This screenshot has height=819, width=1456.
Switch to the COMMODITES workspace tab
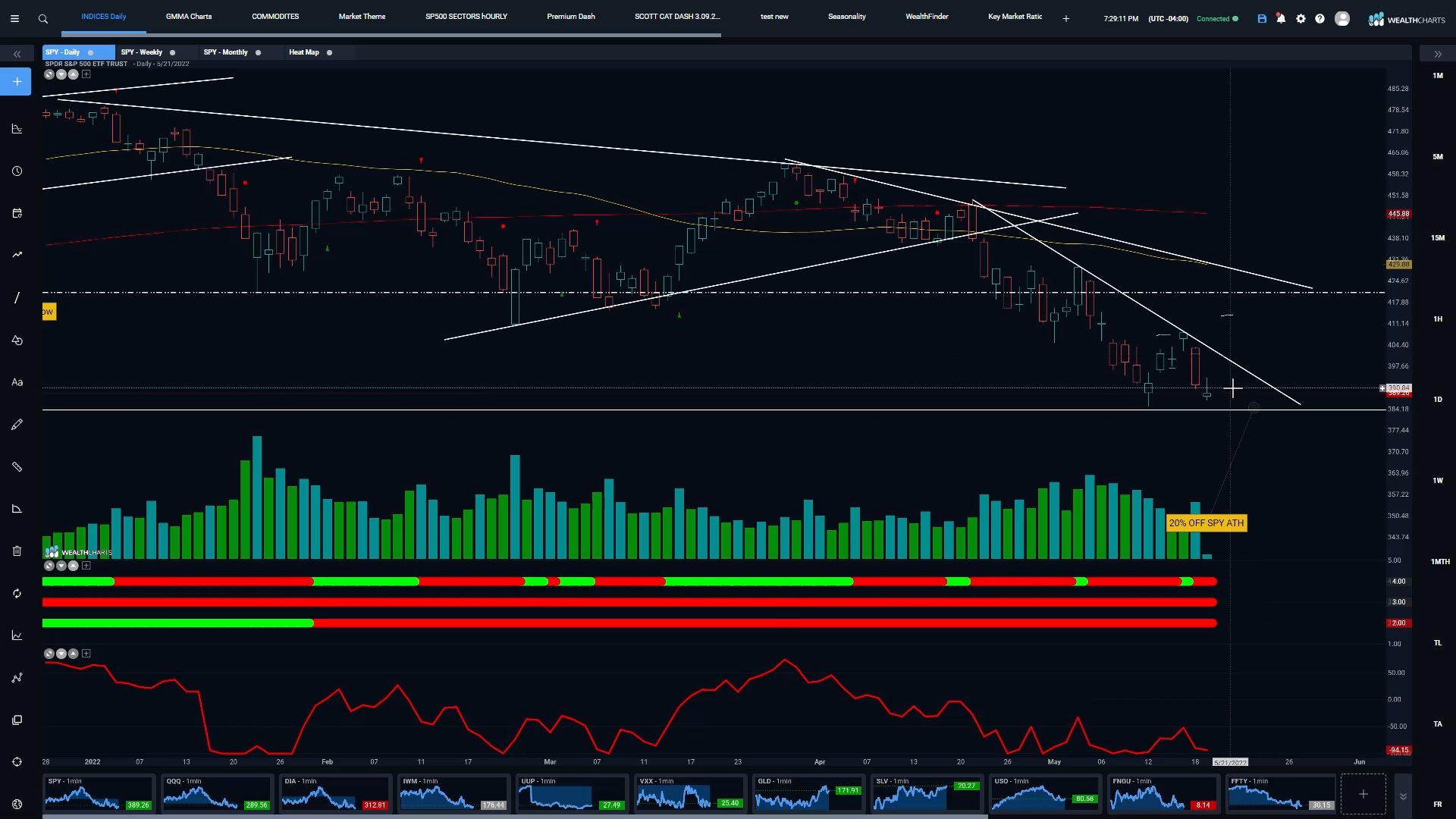(275, 17)
